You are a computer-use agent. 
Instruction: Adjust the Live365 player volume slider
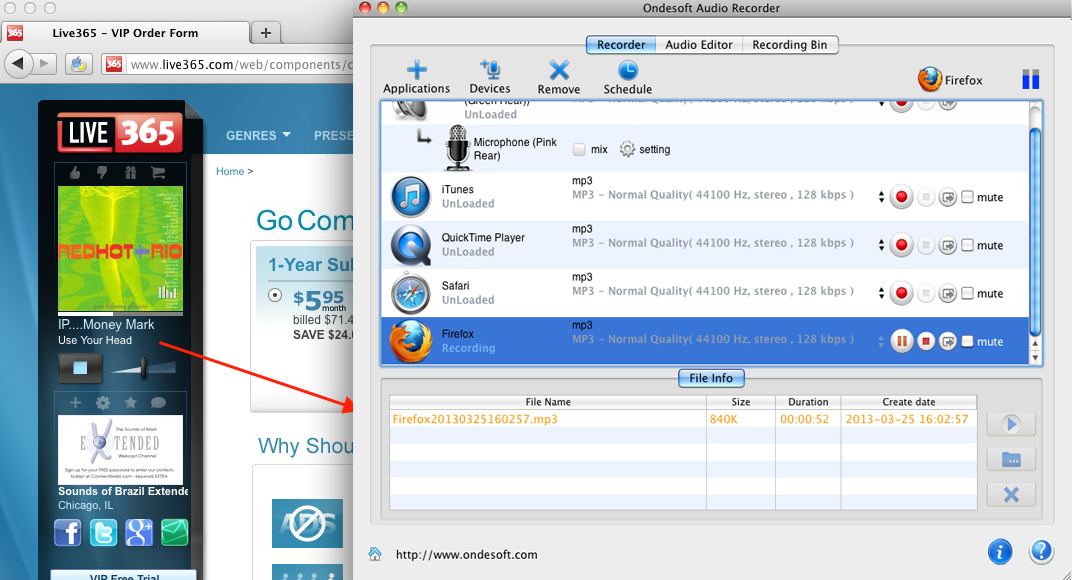146,368
